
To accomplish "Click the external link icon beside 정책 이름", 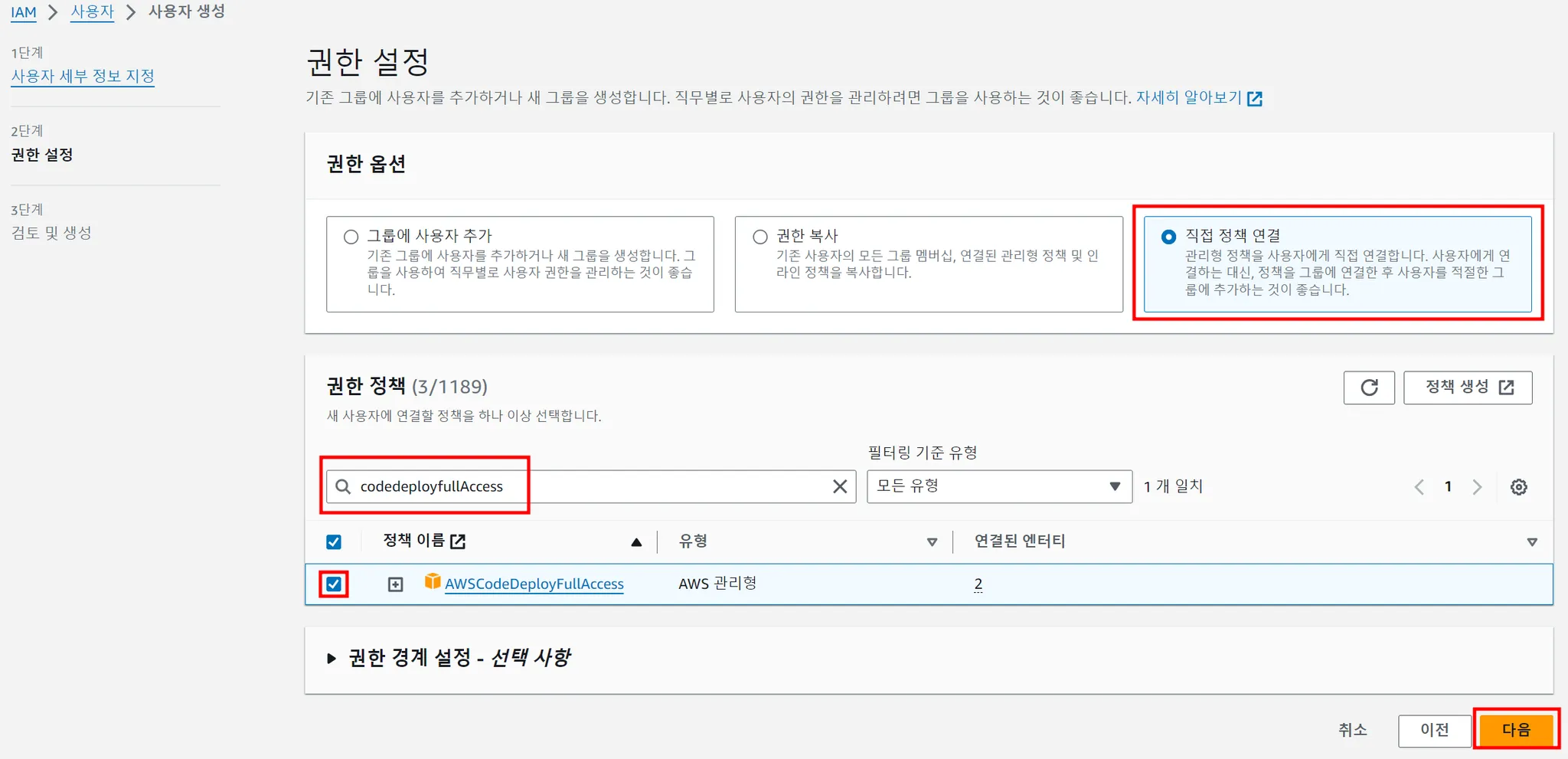I will coord(458,541).
